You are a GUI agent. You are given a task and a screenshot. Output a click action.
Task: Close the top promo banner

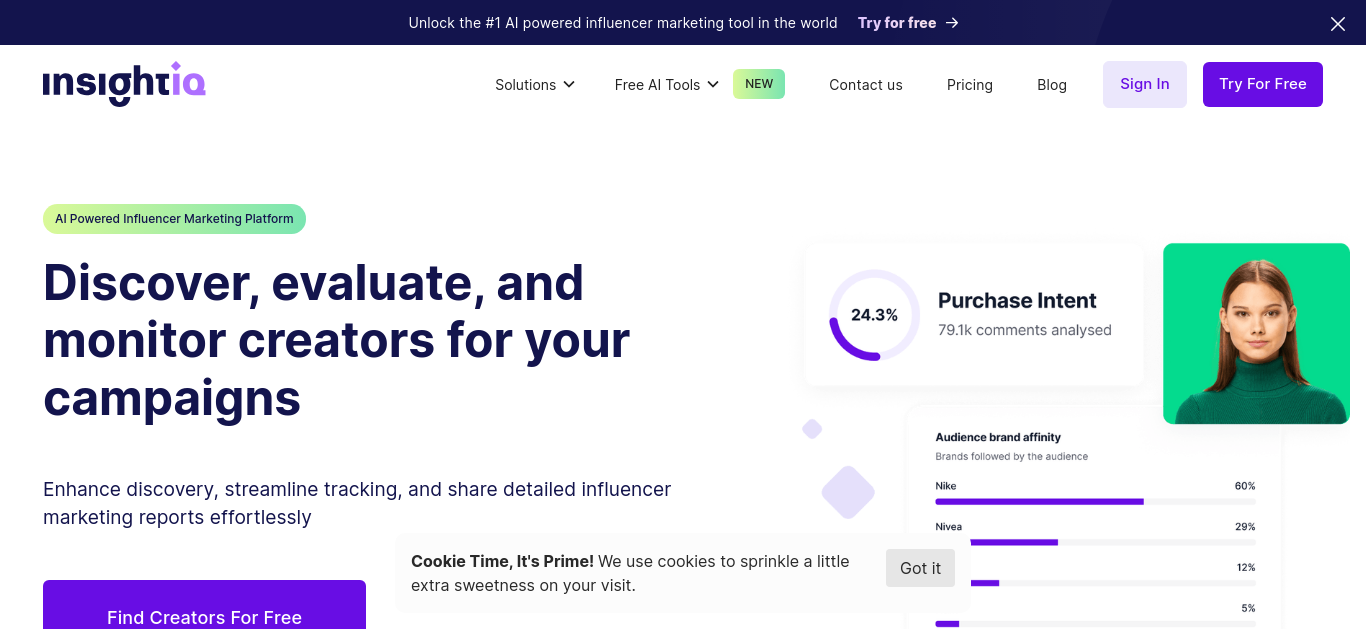click(x=1338, y=23)
